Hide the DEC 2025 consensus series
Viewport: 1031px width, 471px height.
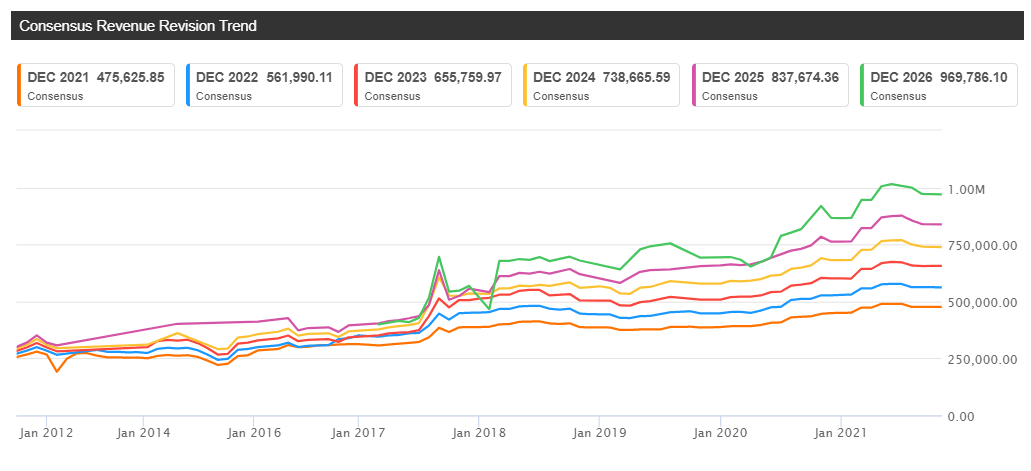[770, 85]
